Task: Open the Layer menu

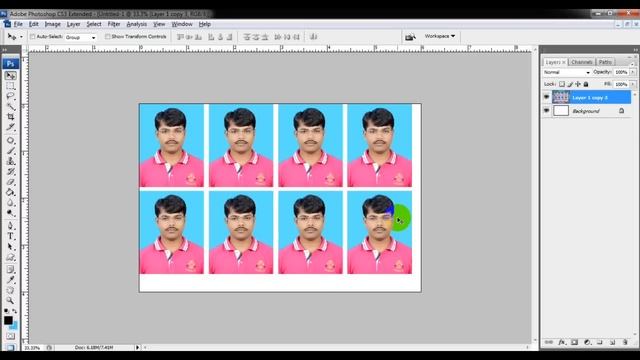Action: [73, 24]
